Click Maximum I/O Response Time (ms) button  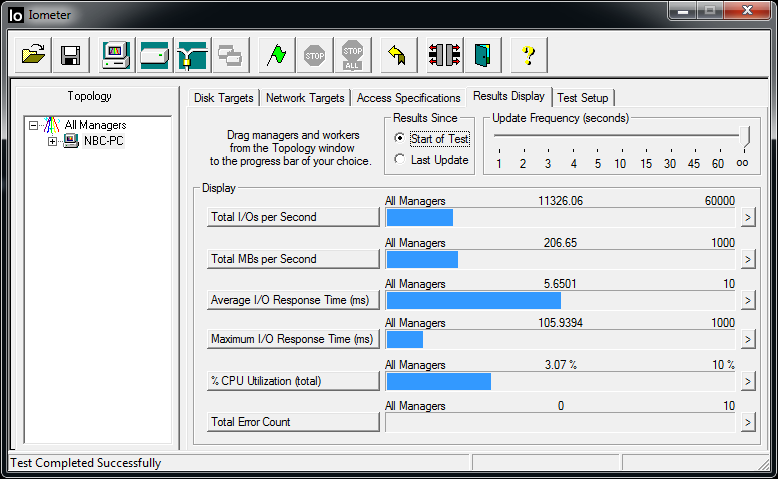(x=293, y=339)
